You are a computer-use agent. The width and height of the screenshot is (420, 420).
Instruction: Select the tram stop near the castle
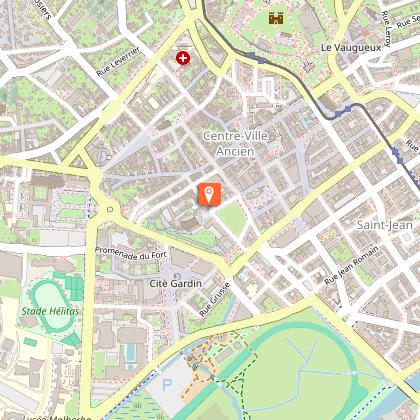(x=256, y=58)
